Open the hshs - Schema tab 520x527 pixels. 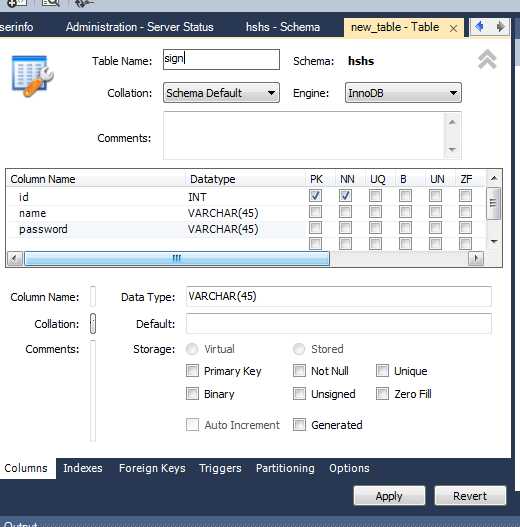(283, 27)
